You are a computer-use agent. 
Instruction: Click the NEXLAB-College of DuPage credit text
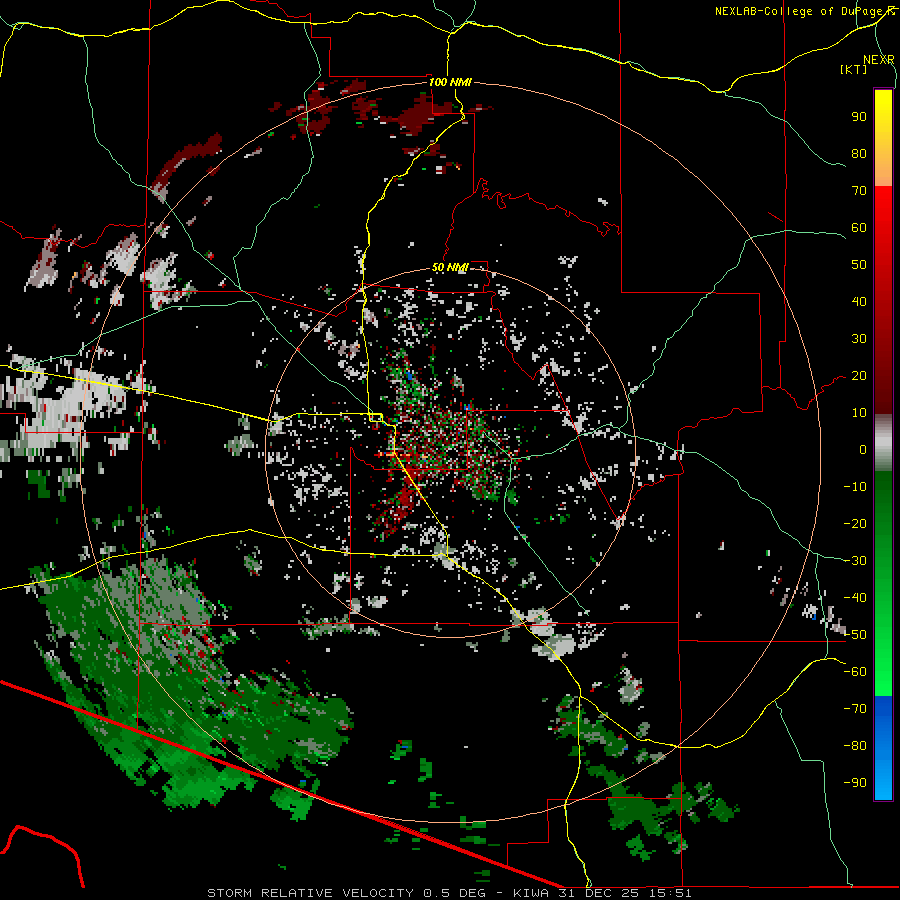point(804,11)
